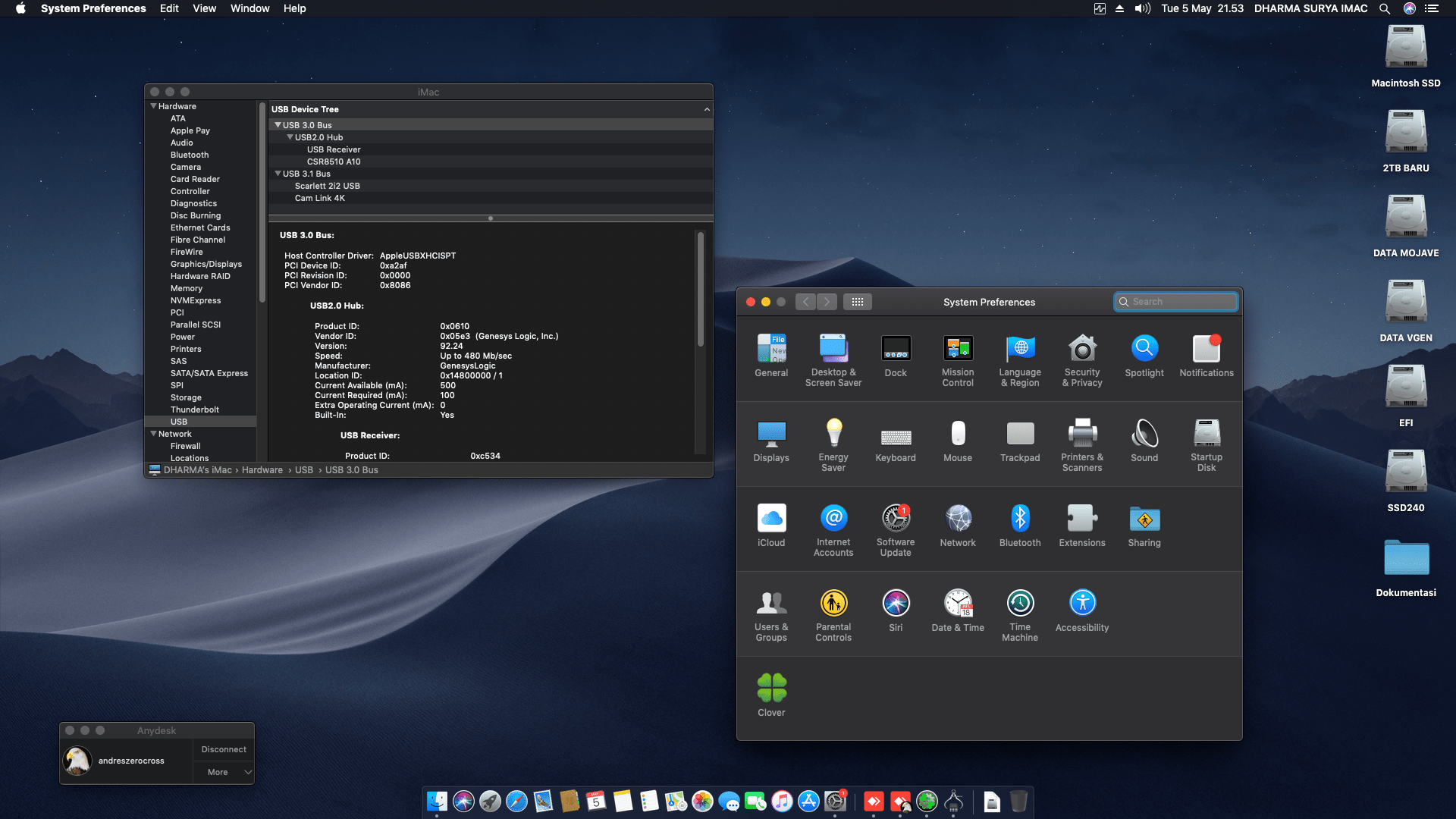This screenshot has width=1456, height=819.
Task: Open Finder from the Dock
Action: click(437, 801)
